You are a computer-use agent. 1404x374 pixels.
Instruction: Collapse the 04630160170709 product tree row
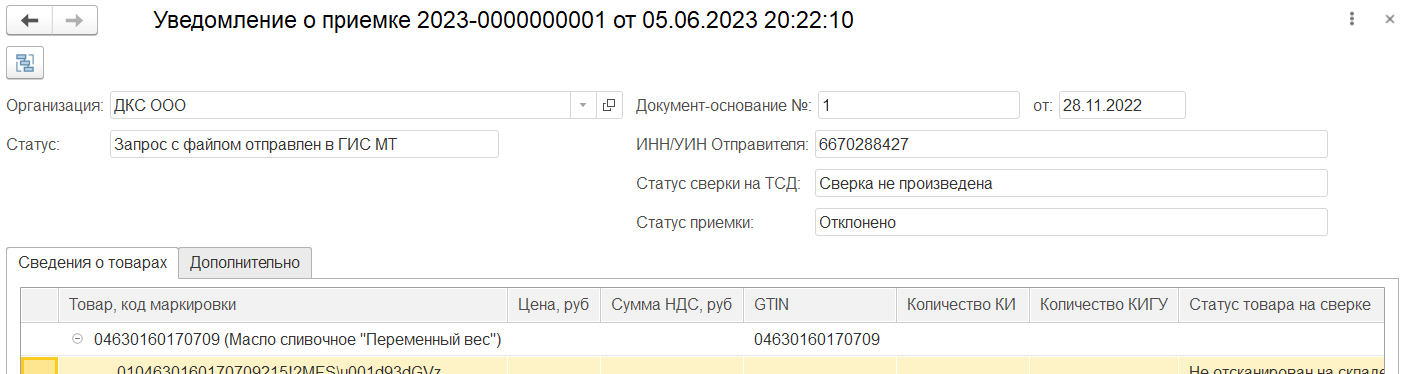click(x=76, y=340)
